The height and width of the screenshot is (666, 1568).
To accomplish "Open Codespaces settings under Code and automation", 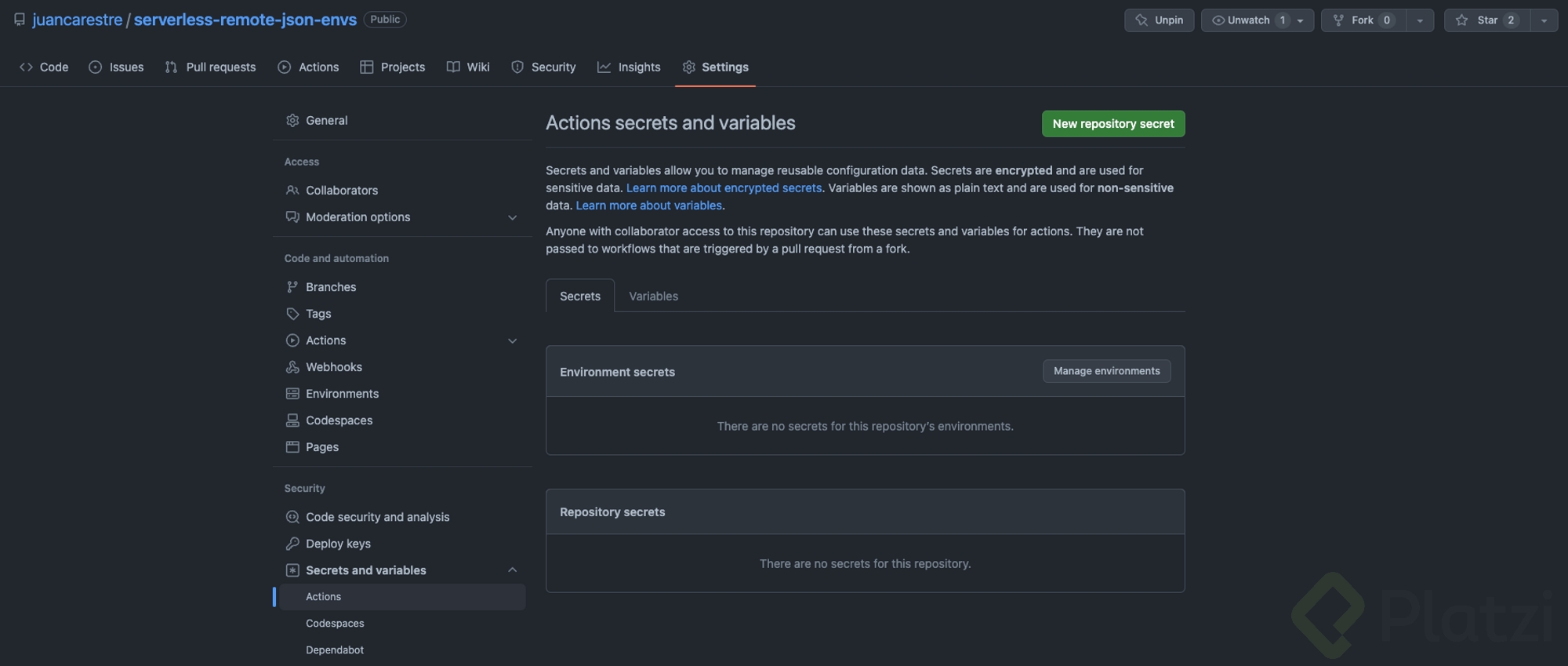I will pos(402,420).
